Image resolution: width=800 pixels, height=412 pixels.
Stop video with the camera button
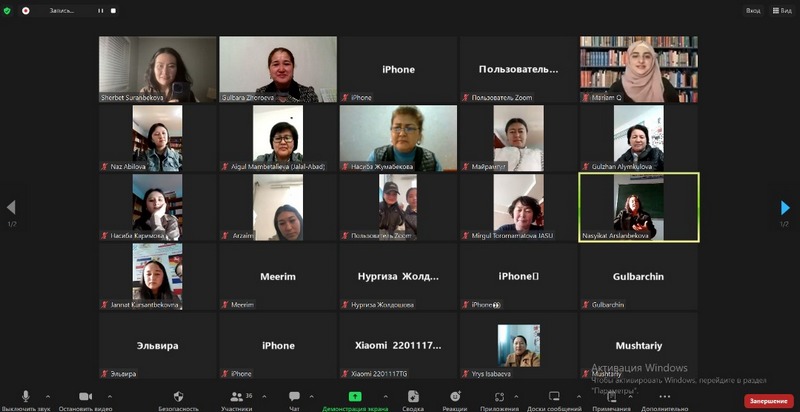pyautogui.click(x=85, y=397)
